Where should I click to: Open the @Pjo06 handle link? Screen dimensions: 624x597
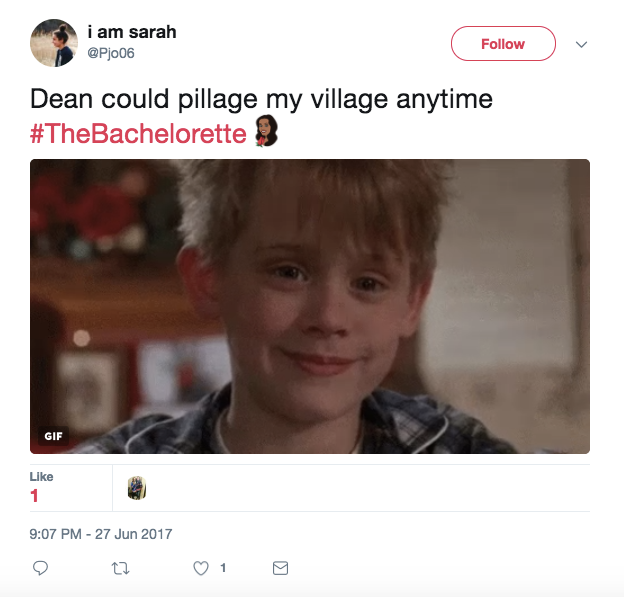111,53
